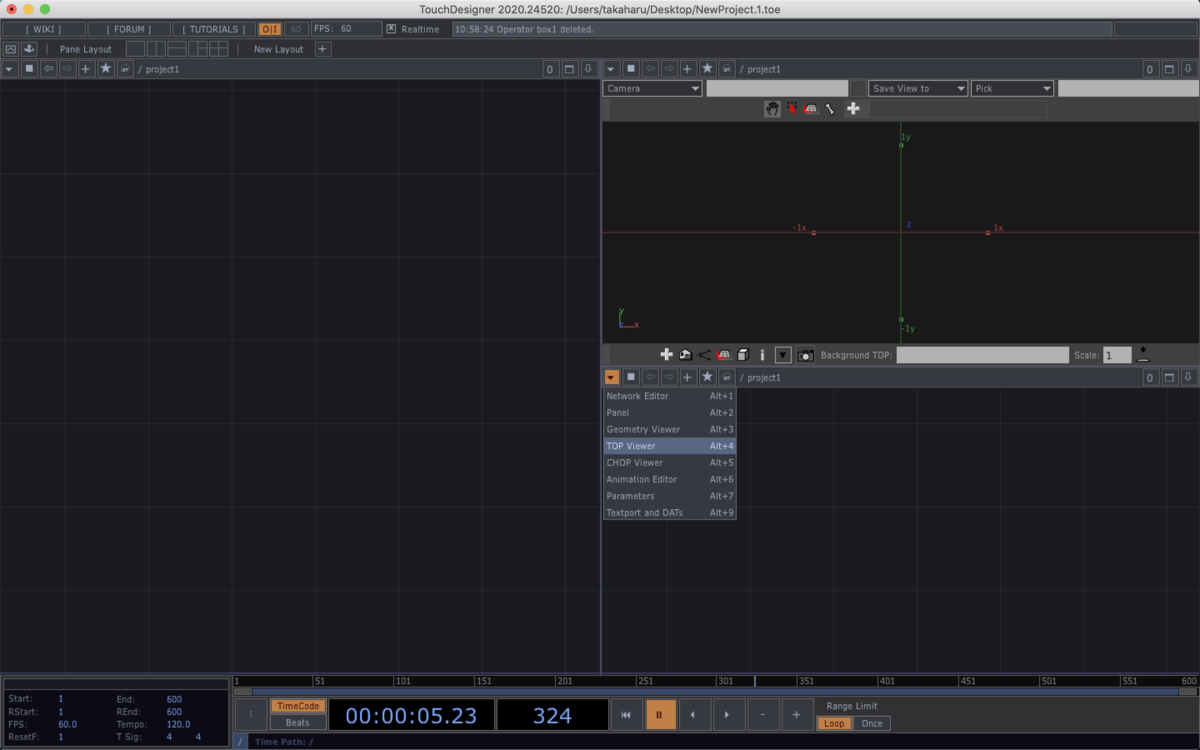Click the anchor icon next to Pane Layout
The height and width of the screenshot is (750, 1200).
coord(29,49)
